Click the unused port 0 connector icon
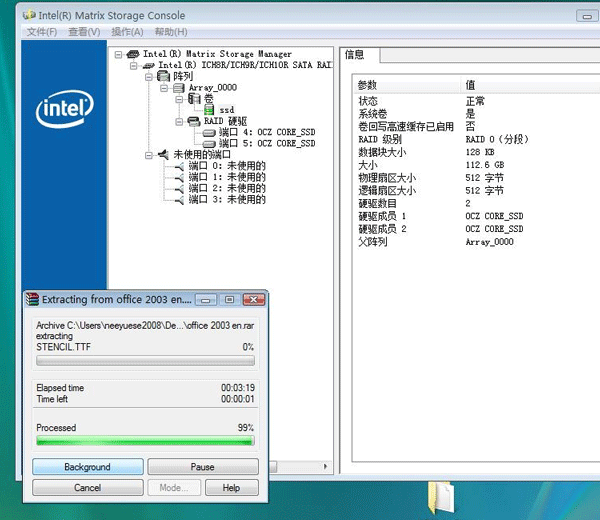This screenshot has height=520, width=600. (179, 166)
